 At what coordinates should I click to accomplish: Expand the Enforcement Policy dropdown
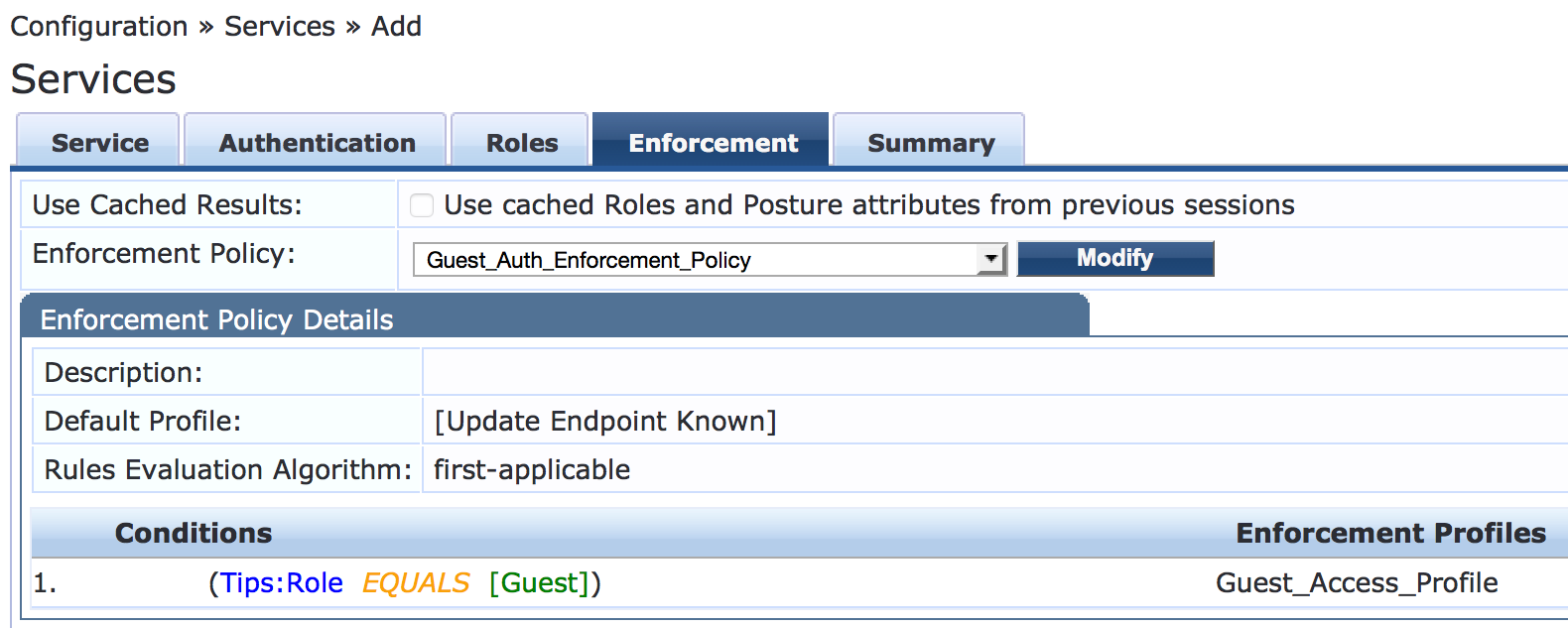click(x=989, y=260)
